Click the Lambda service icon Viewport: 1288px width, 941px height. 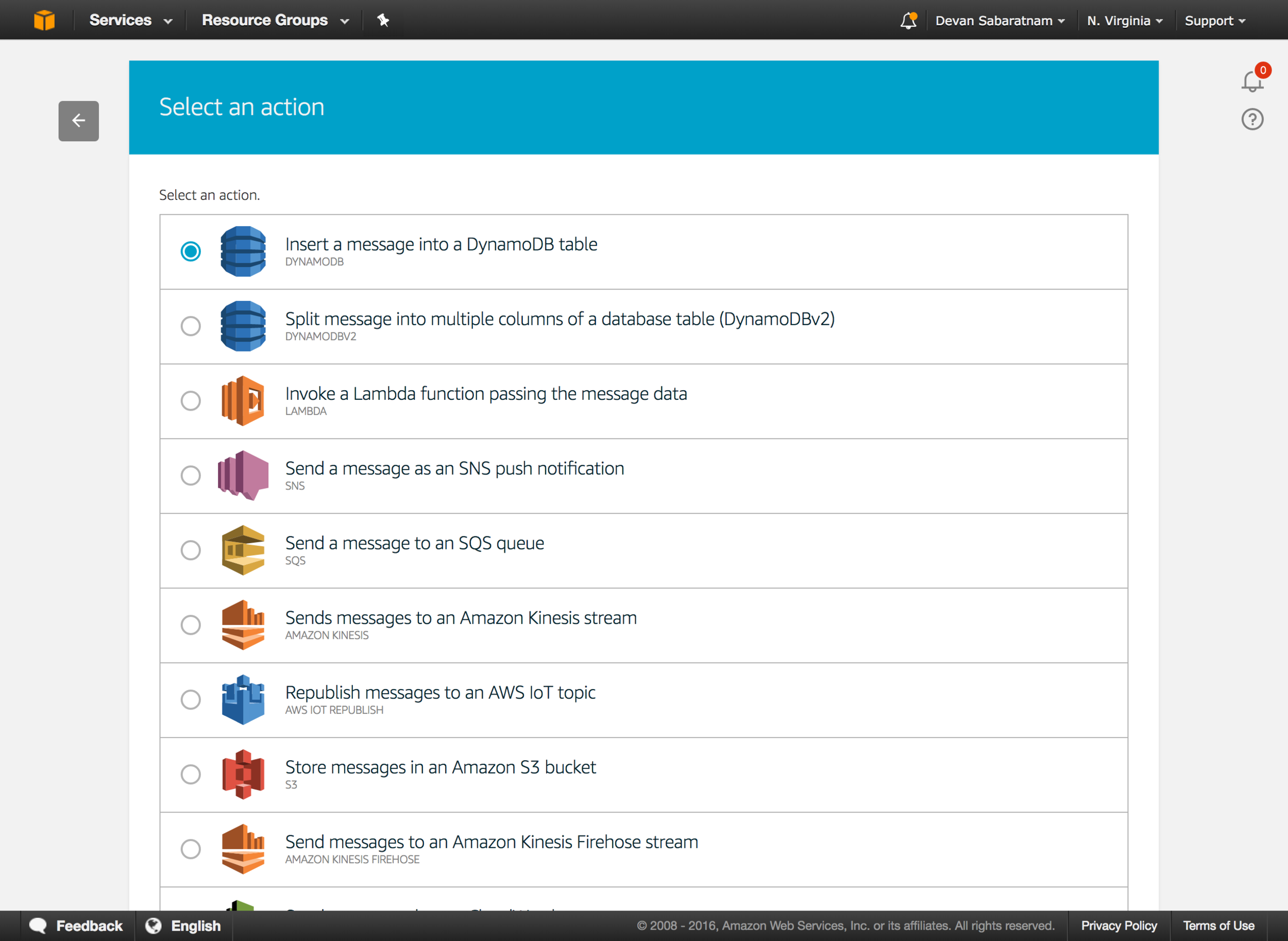click(243, 401)
